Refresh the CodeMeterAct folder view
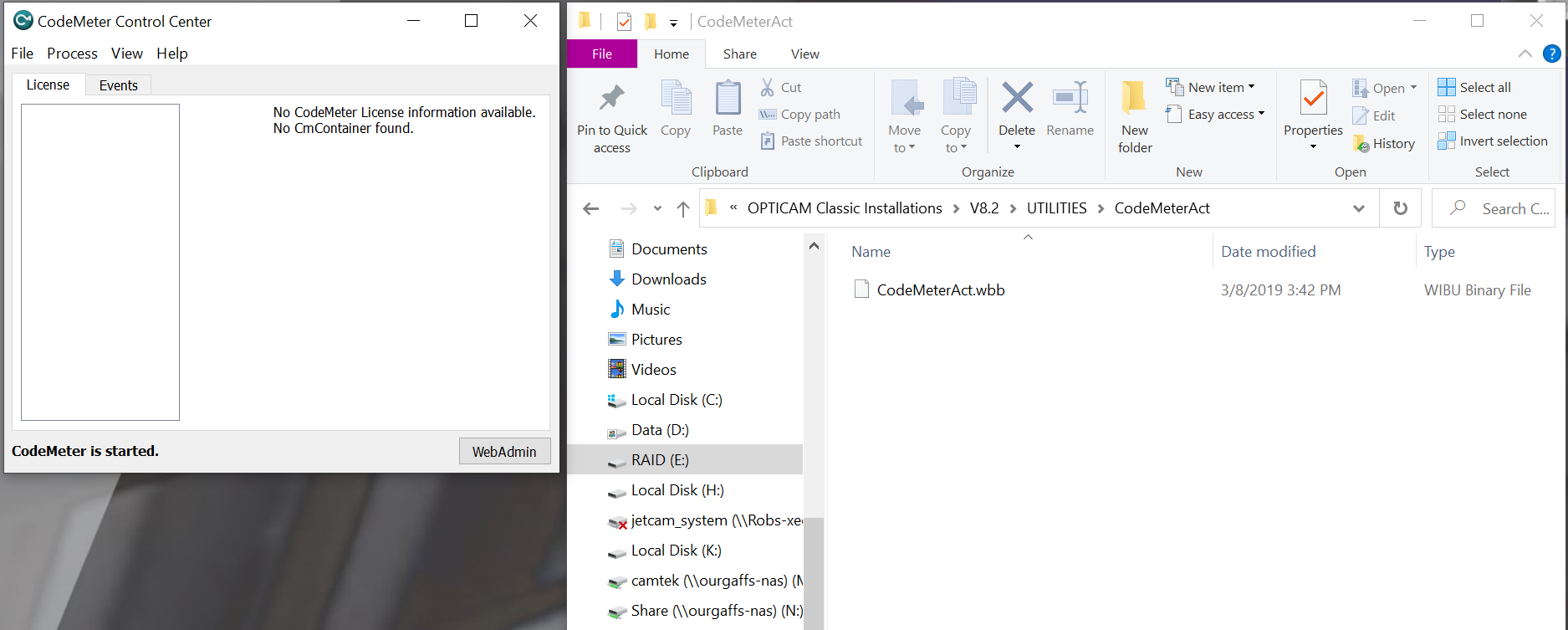 pos(1401,208)
